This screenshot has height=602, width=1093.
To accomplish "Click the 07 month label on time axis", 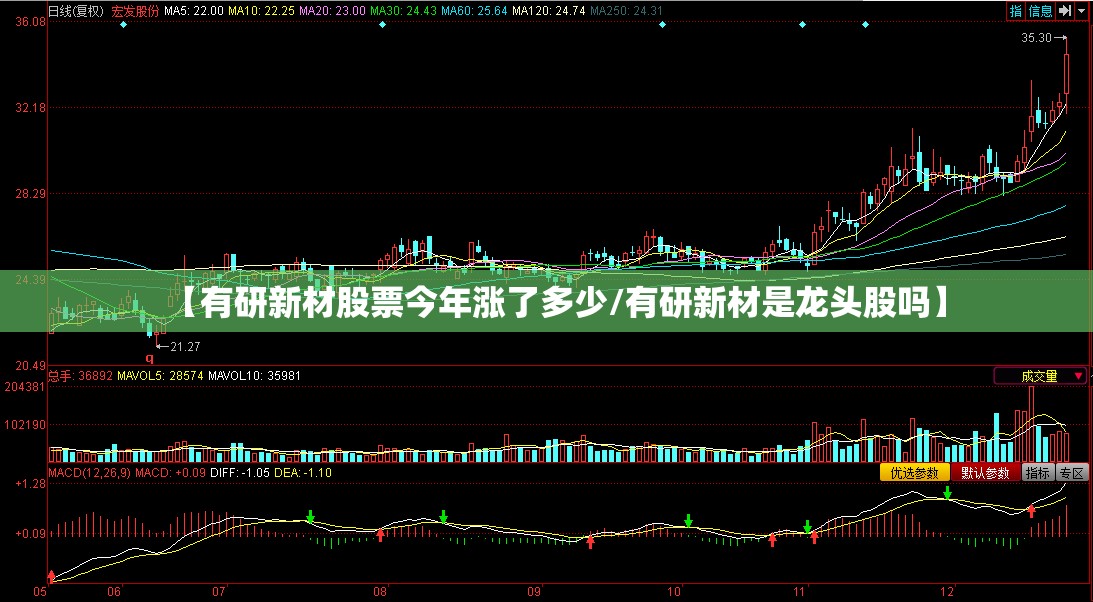I will coord(219,593).
